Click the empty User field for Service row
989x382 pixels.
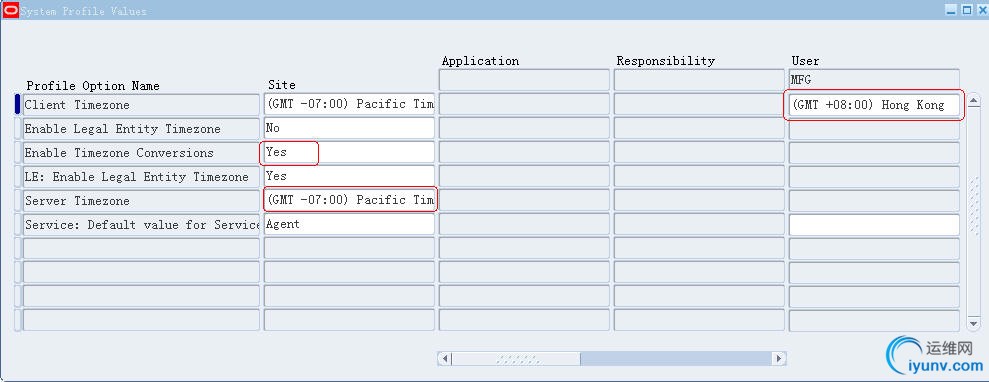click(x=874, y=224)
